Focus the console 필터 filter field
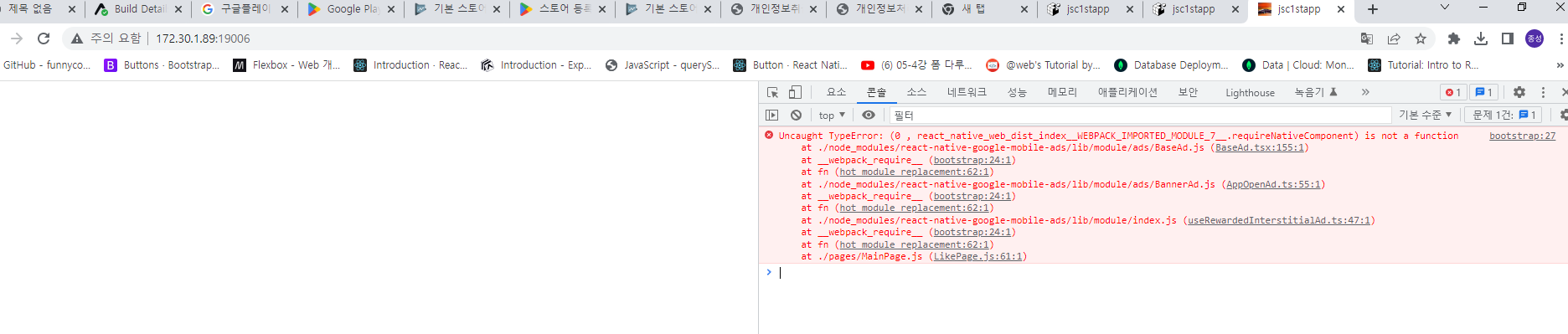The height and width of the screenshot is (334, 1568). 1140,115
